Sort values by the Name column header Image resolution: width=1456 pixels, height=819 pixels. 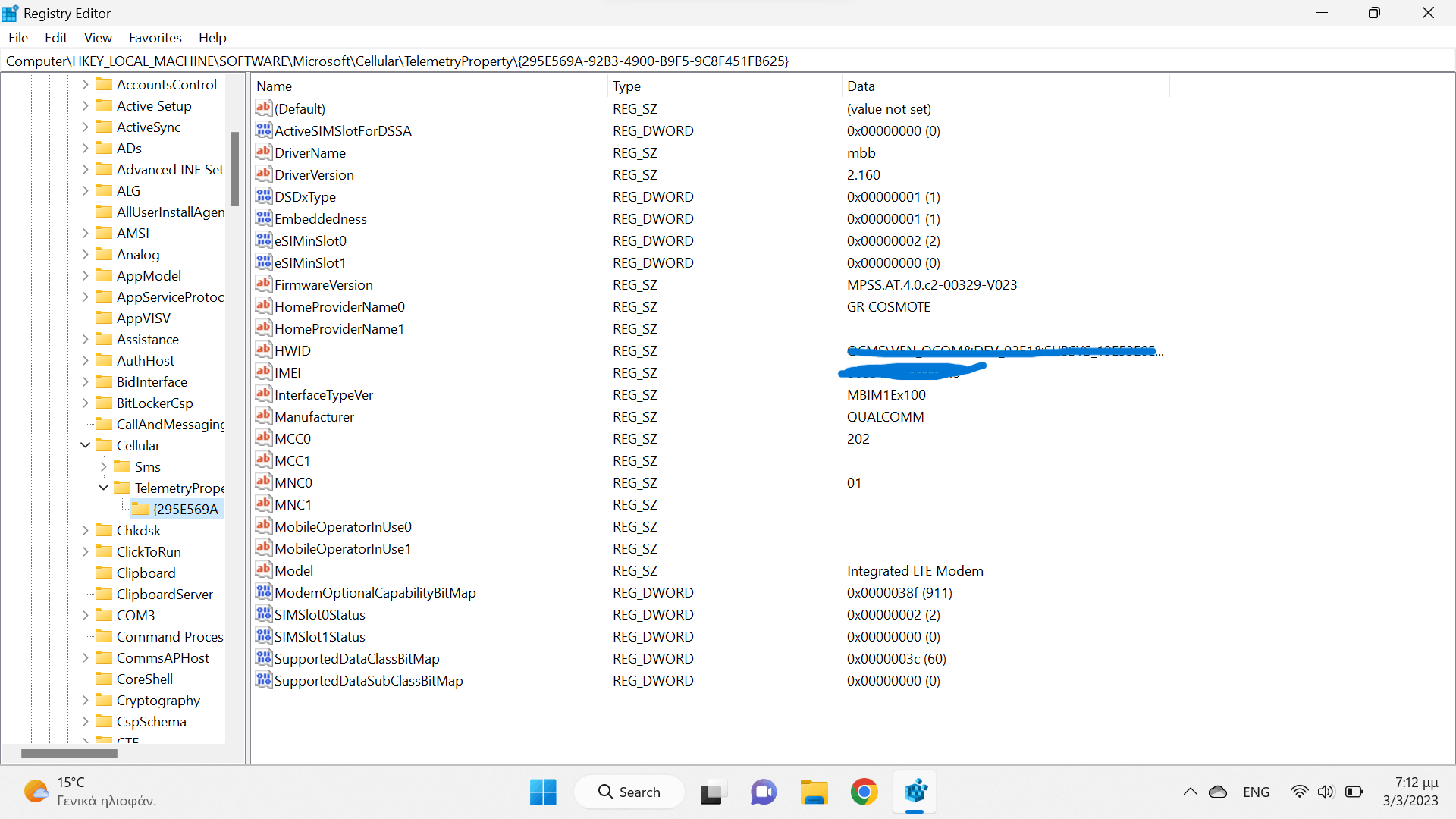pyautogui.click(x=429, y=86)
